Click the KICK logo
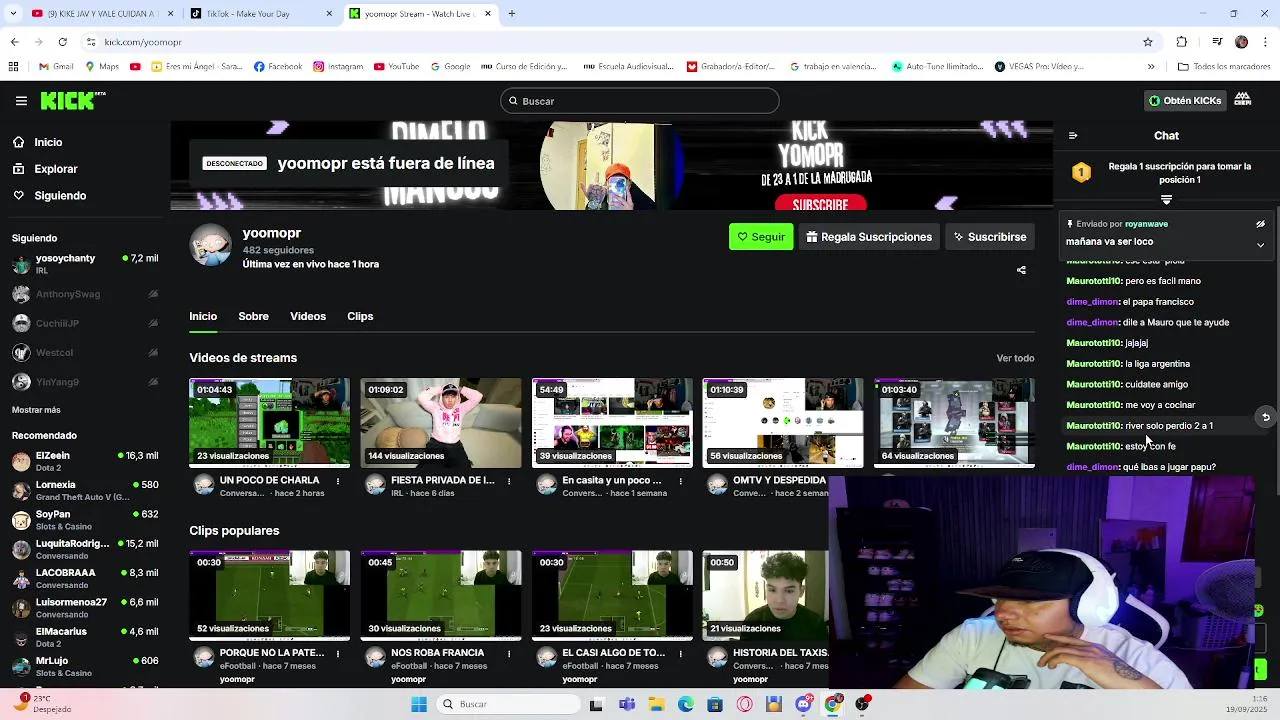1280x720 pixels. click(x=73, y=100)
